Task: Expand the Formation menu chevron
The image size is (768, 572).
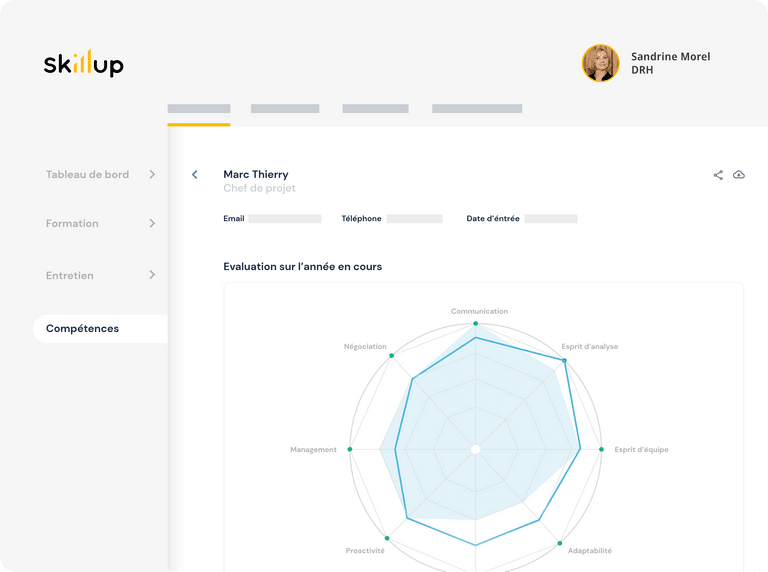Action: [x=152, y=223]
